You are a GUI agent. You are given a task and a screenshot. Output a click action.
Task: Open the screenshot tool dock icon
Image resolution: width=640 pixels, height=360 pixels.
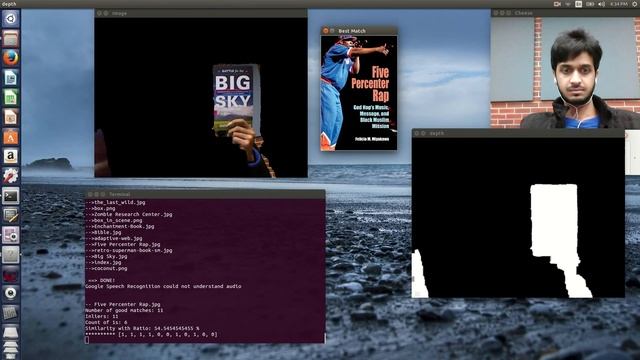11,235
